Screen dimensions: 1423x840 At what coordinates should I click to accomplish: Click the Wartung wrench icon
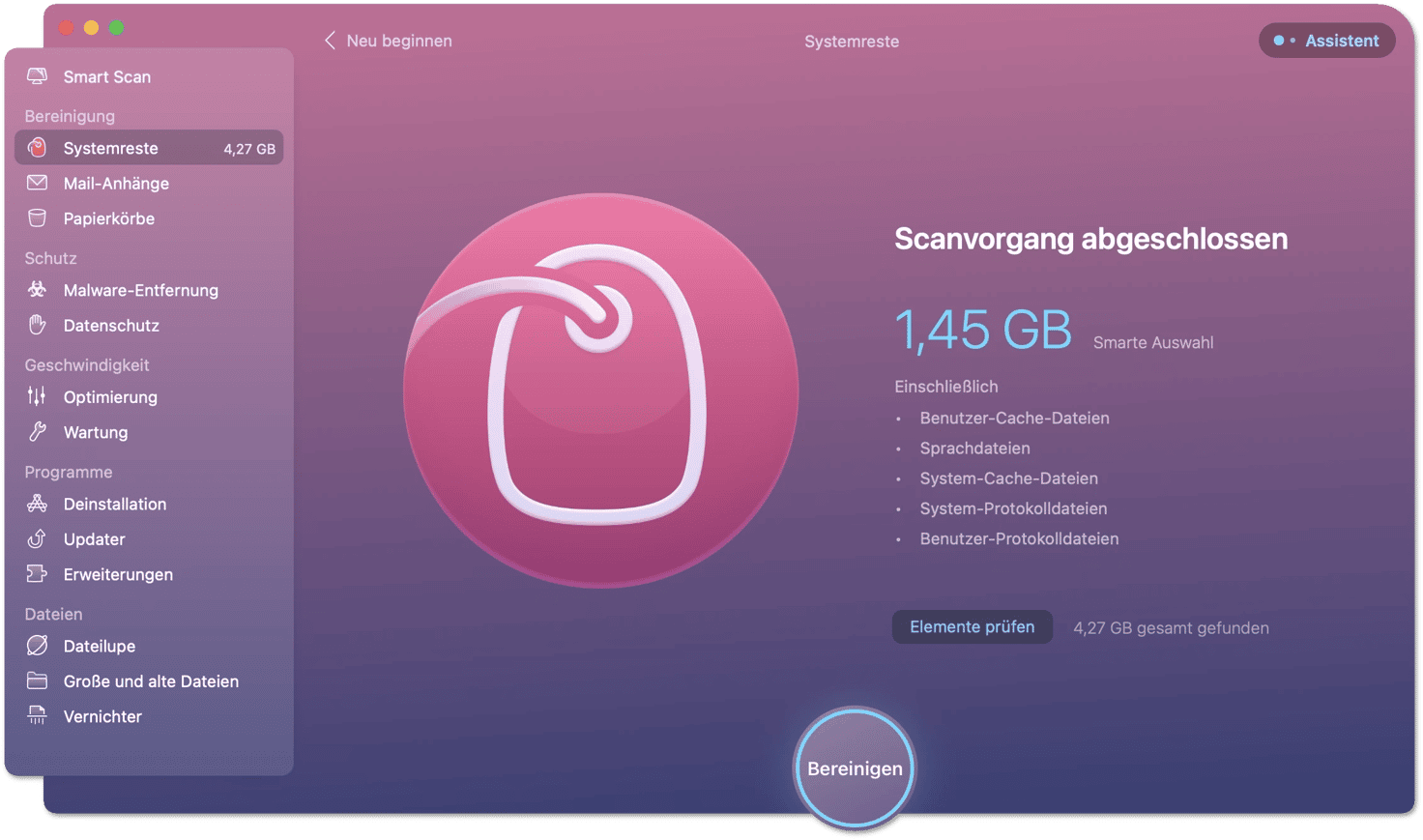point(37,432)
